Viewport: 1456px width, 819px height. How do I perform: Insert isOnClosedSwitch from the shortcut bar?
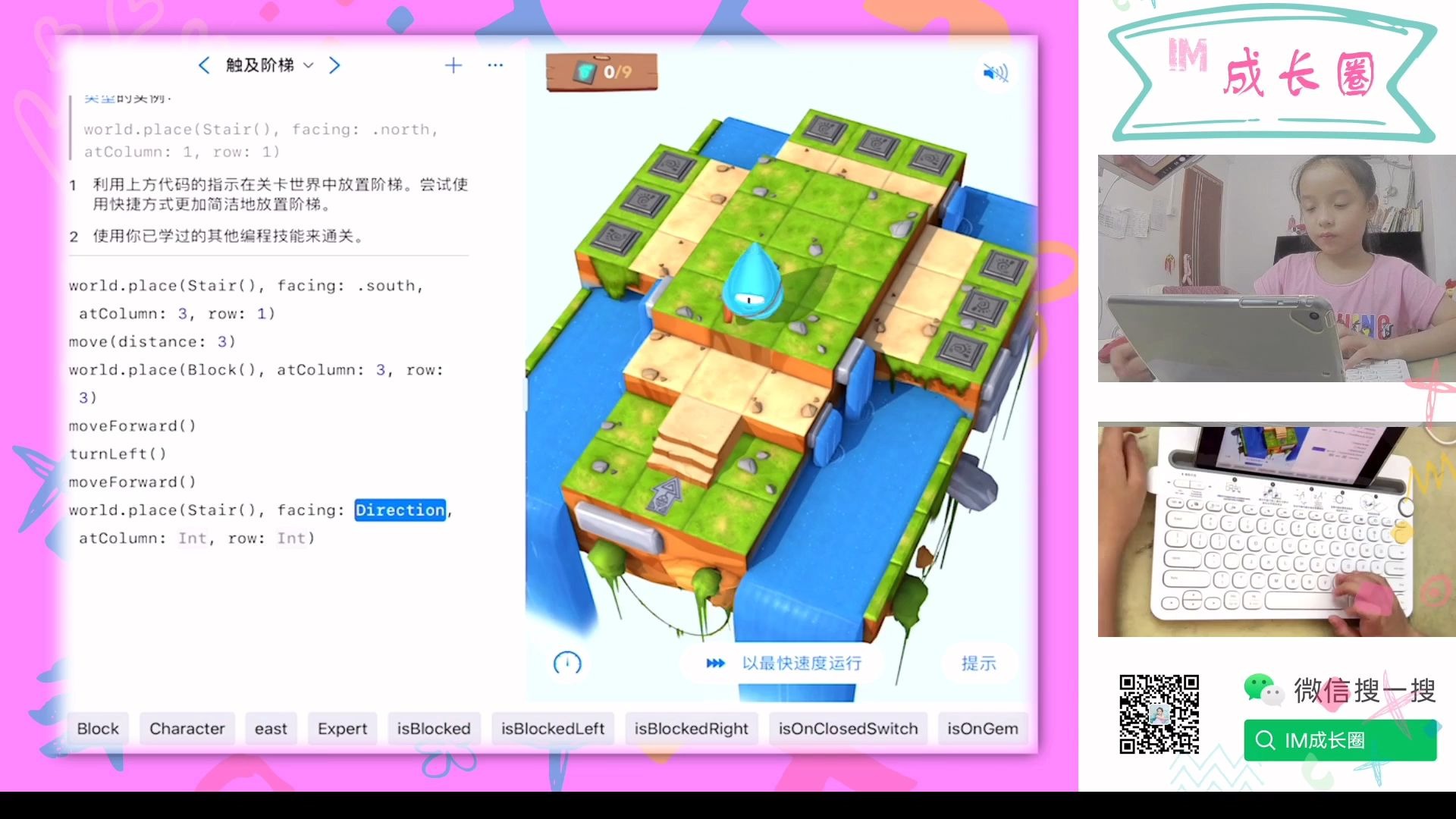(847, 729)
